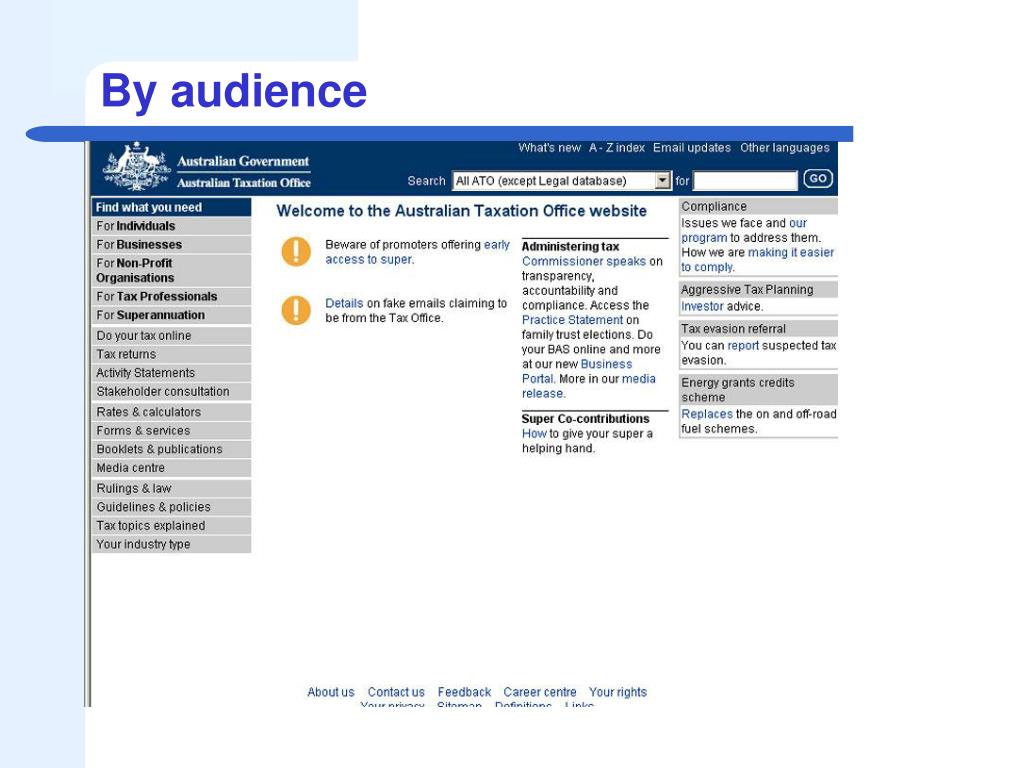Follow the report link for tax evasion
1024x768 pixels.
click(x=743, y=345)
